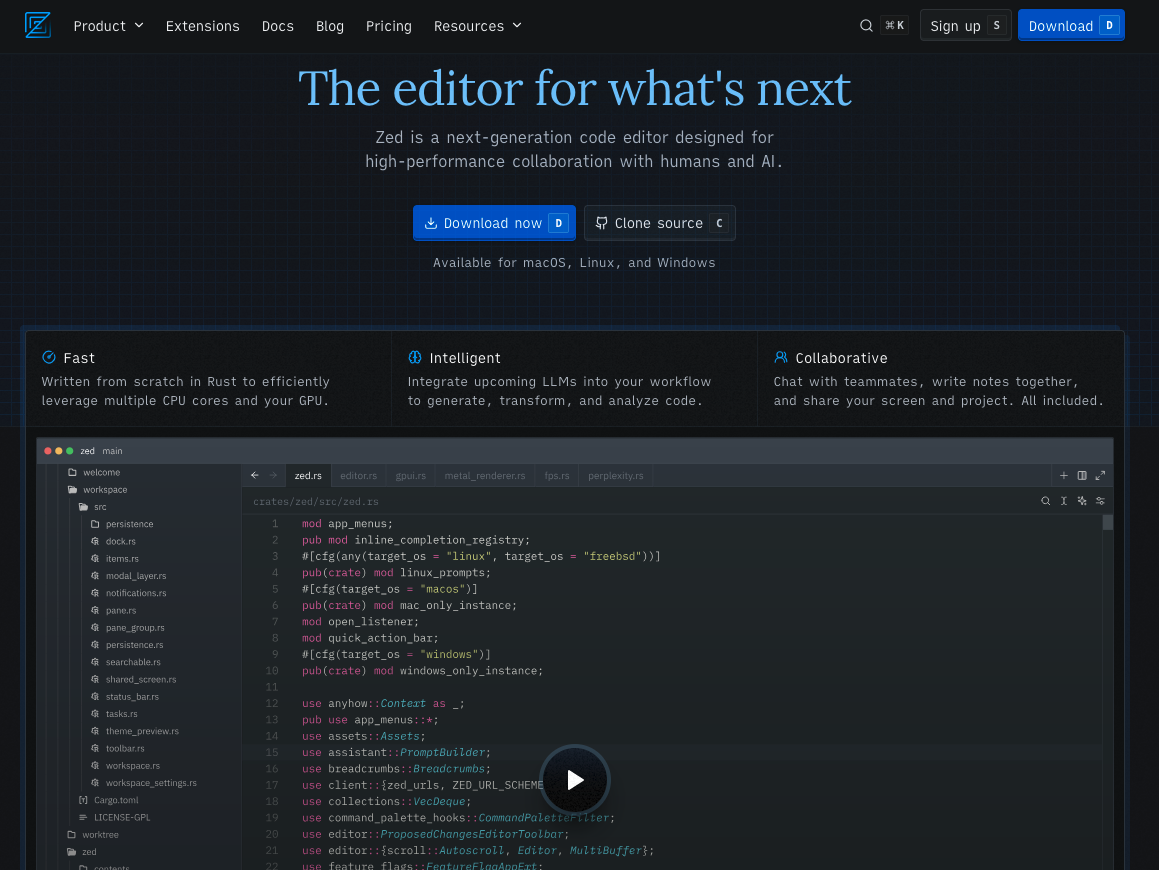
Task: Click the Download now button
Action: [494, 222]
